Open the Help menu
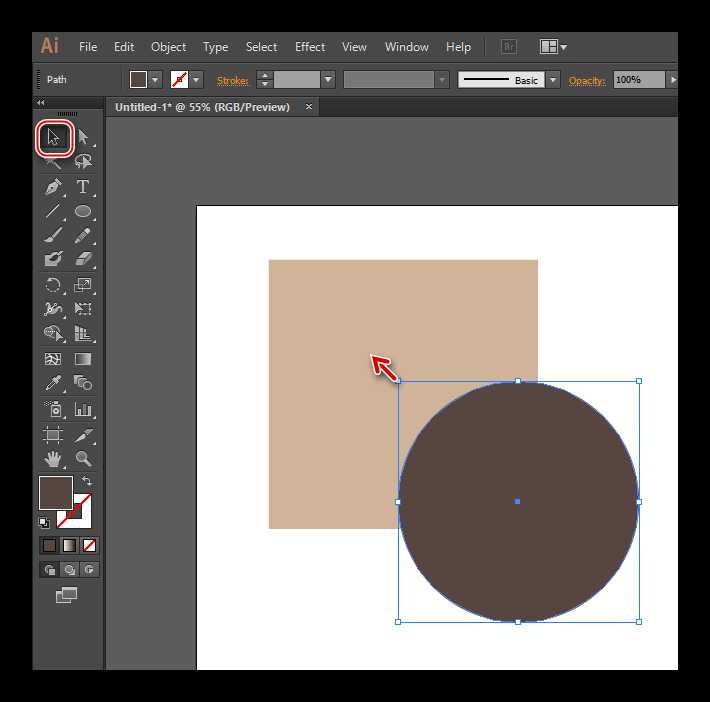Image resolution: width=710 pixels, height=702 pixels. (x=458, y=47)
